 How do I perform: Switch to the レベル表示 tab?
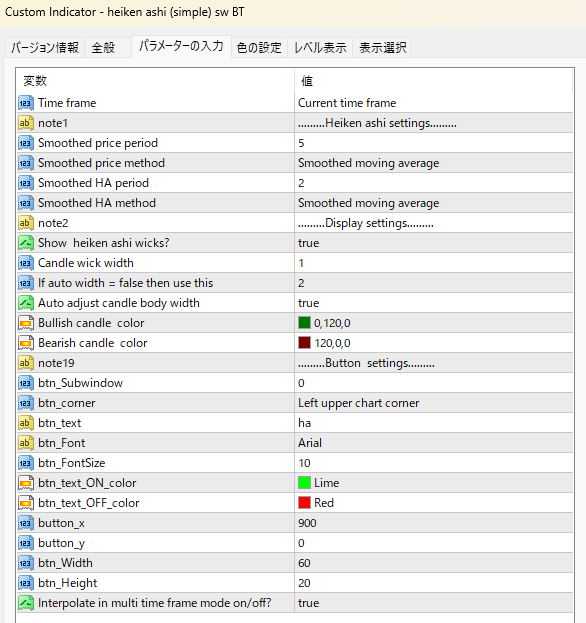tap(320, 48)
